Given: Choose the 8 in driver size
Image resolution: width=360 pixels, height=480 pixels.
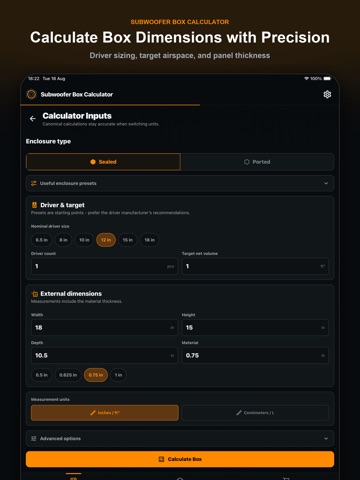Looking at the screenshot, I should (63, 240).
